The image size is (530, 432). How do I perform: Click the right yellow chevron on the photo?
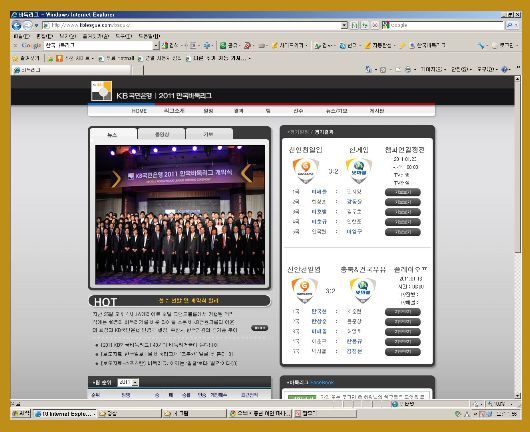click(246, 173)
